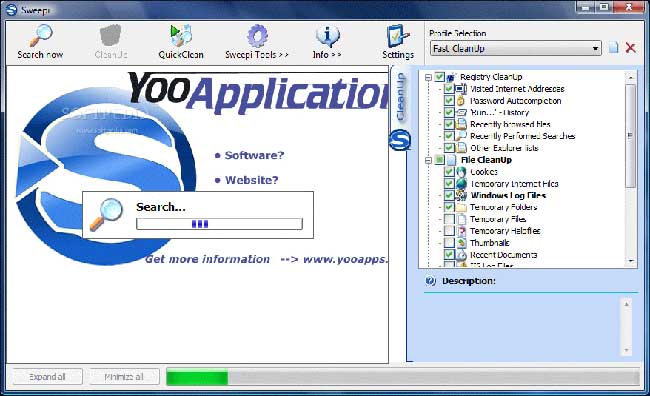This screenshot has height=396, width=650.
Task: Click the File CleanUp page icon
Action: [x=451, y=160]
